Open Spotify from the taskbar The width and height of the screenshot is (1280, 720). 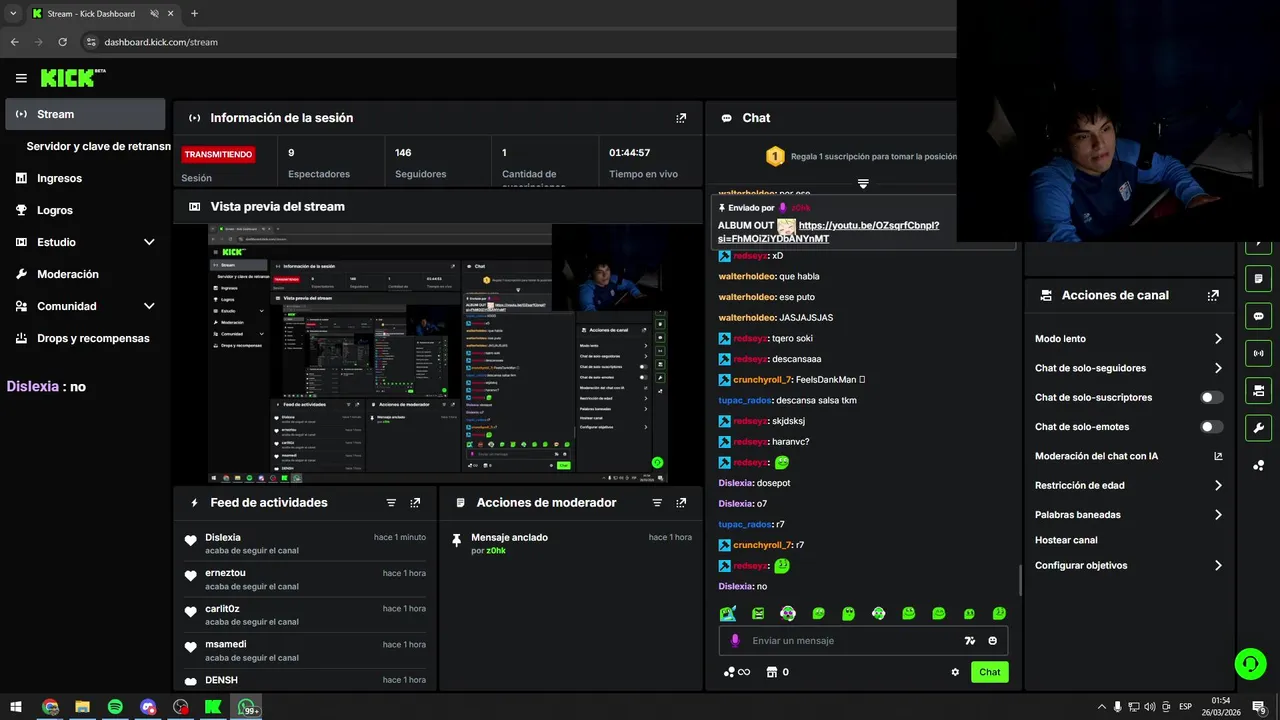coord(115,707)
